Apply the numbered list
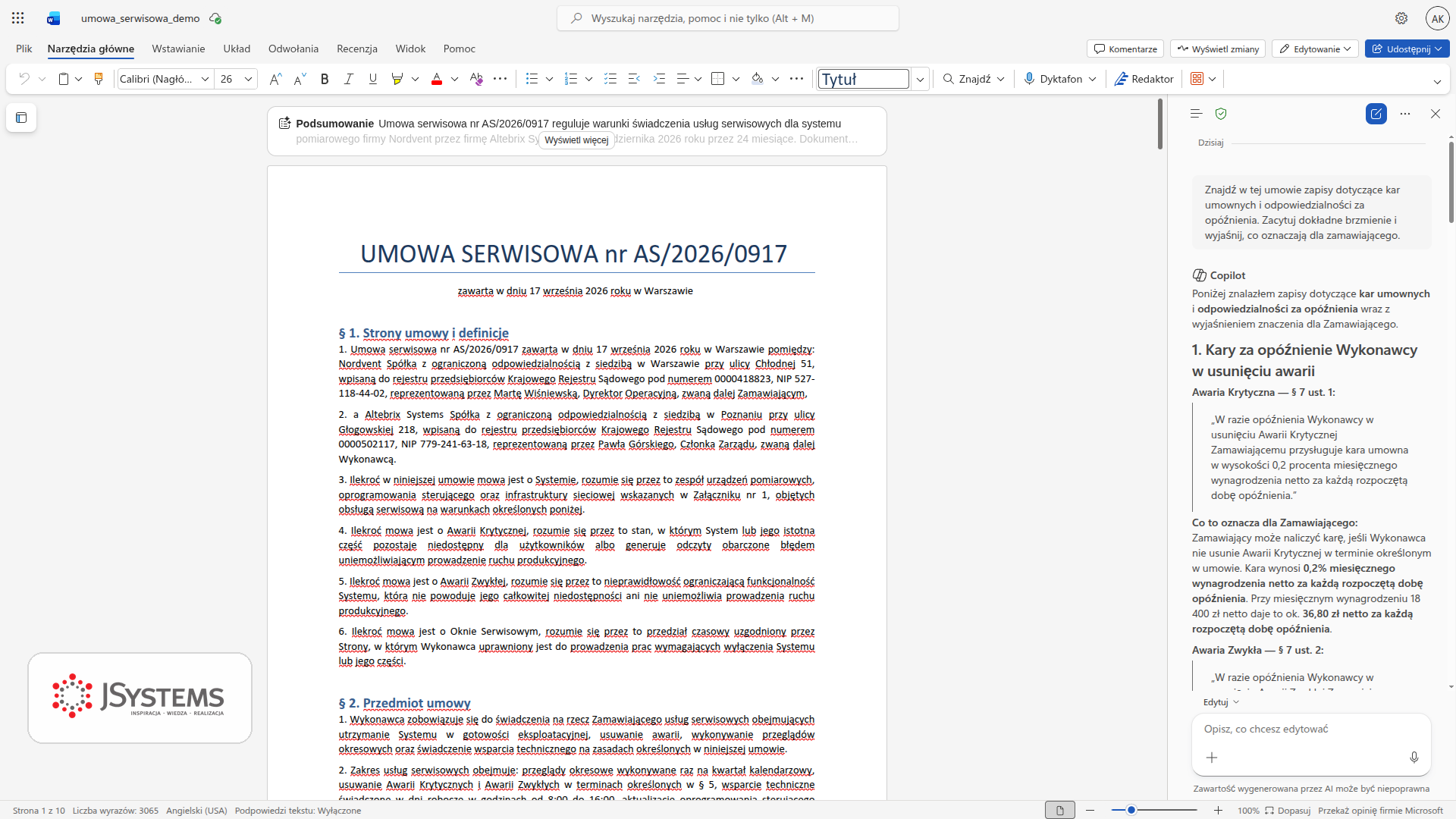This screenshot has height=819, width=1456. click(572, 79)
